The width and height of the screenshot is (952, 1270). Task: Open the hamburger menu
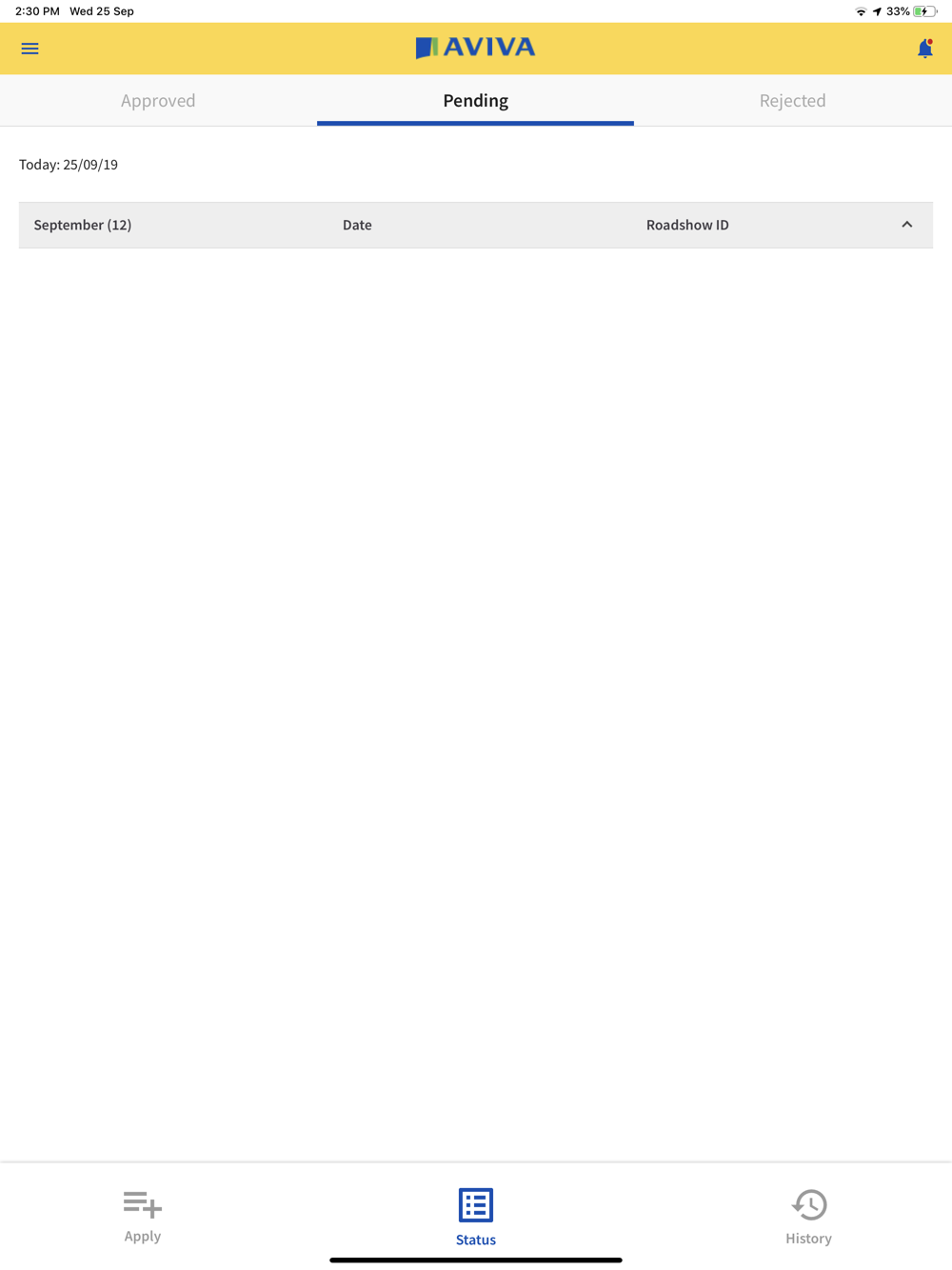(x=30, y=49)
